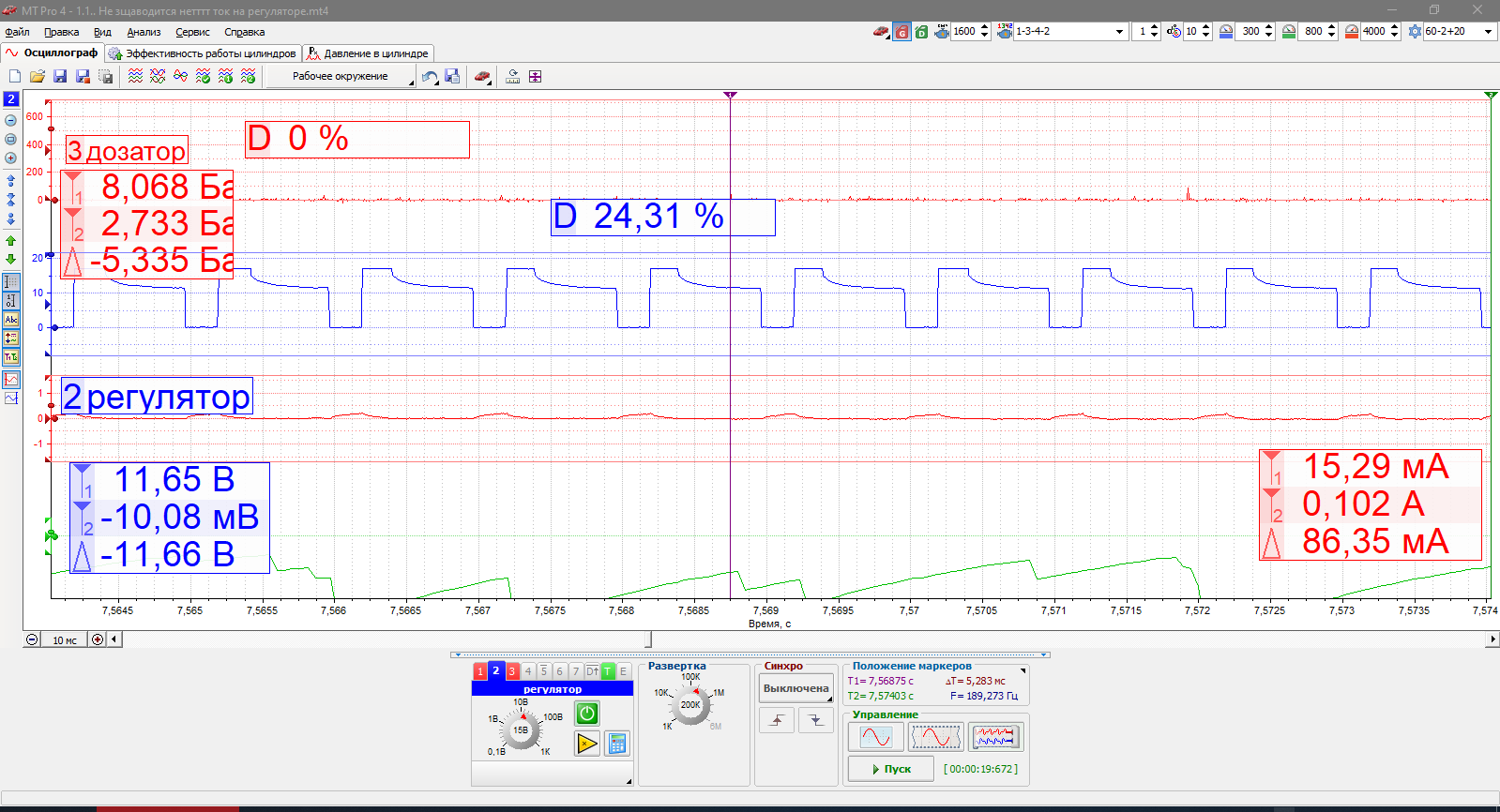
Task: Zoom out the time scale with minus
Action: coord(32,639)
